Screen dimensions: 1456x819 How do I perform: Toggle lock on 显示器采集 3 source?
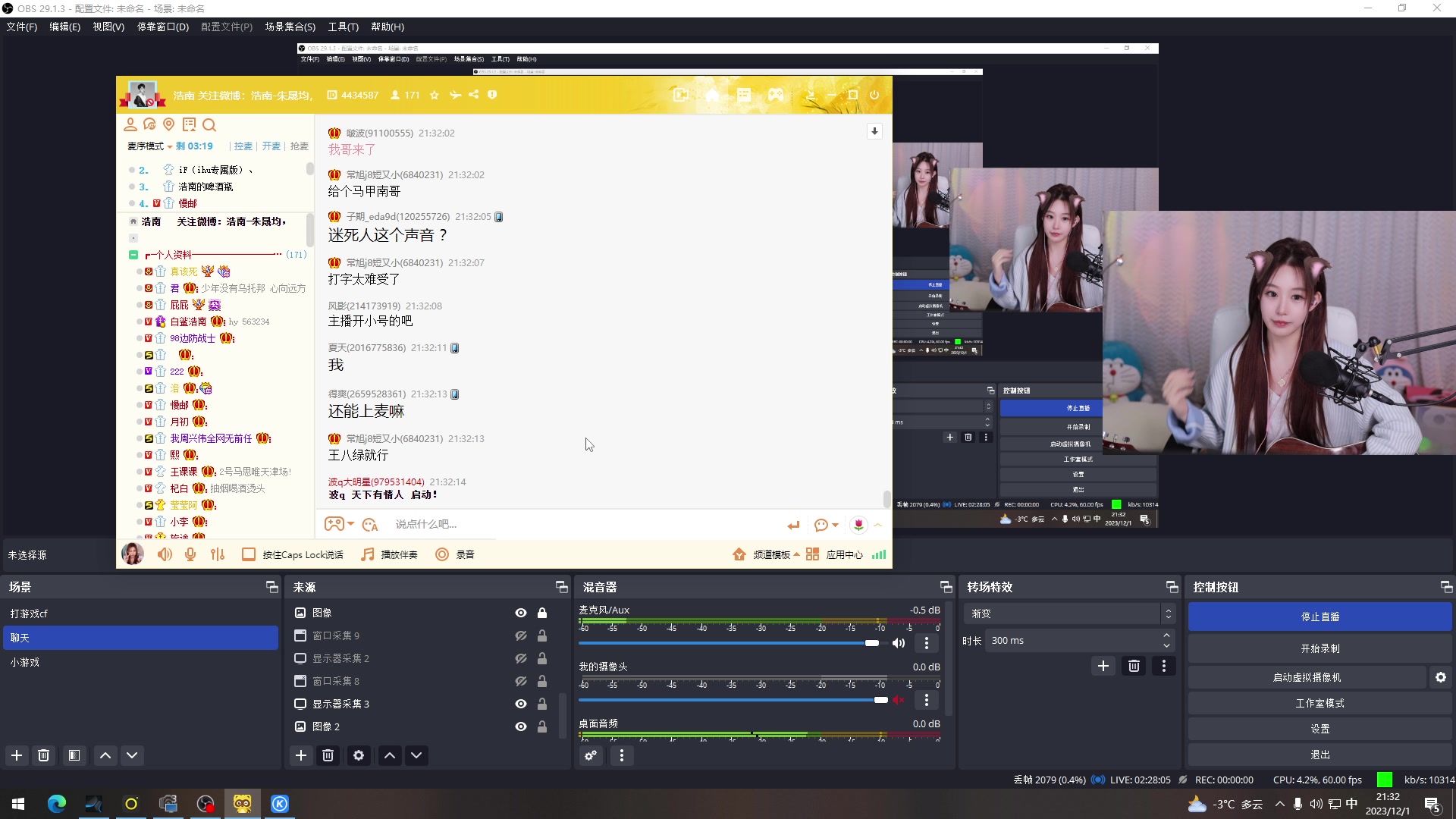[x=542, y=704]
